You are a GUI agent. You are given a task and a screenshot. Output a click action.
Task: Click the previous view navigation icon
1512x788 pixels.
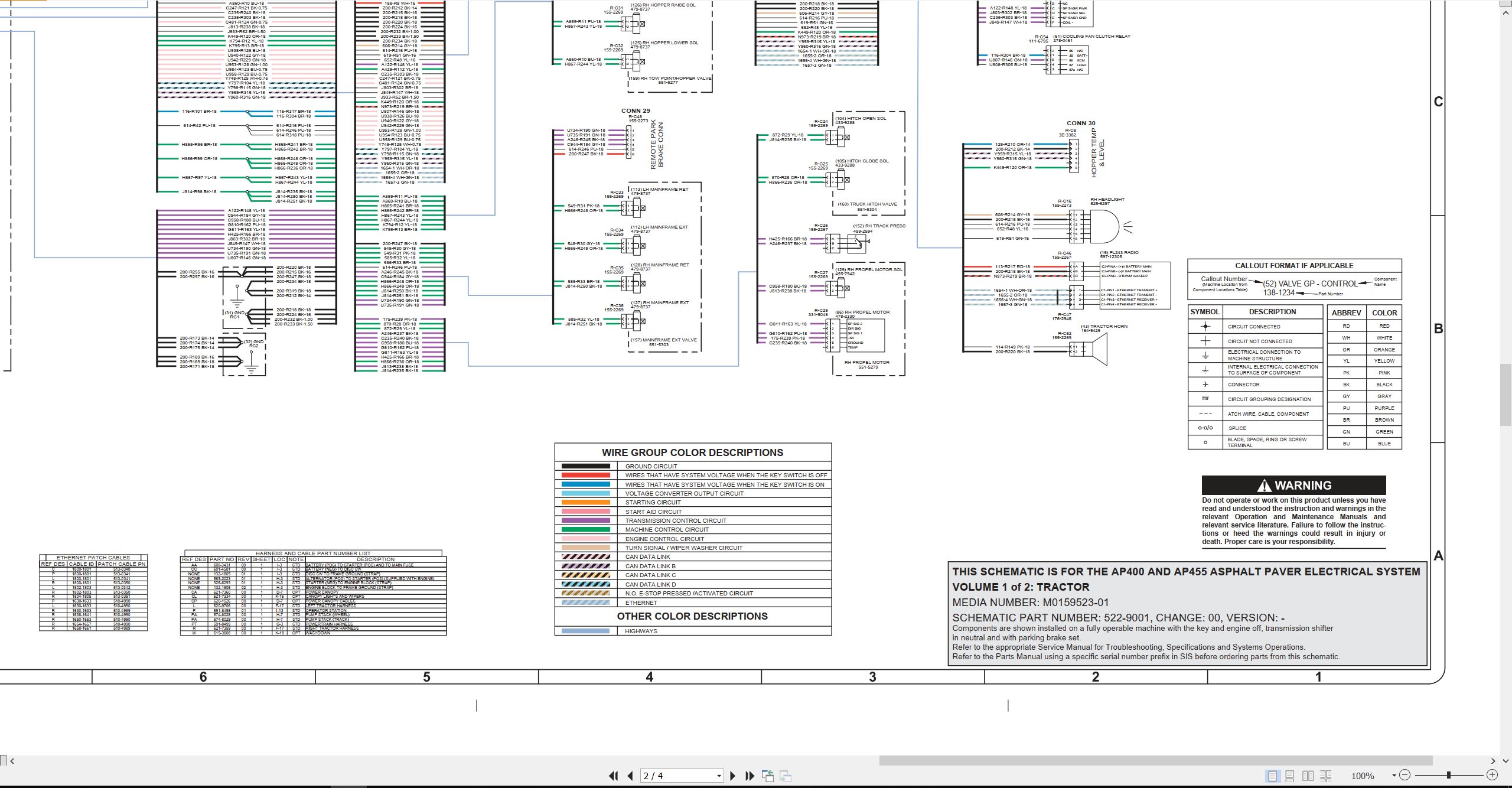pos(768,776)
